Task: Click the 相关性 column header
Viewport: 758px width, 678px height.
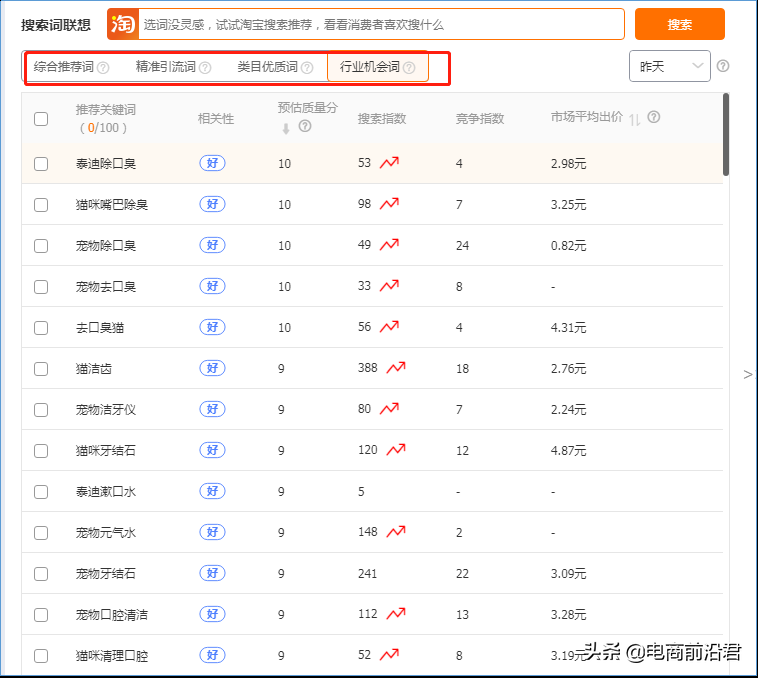Action: click(216, 119)
